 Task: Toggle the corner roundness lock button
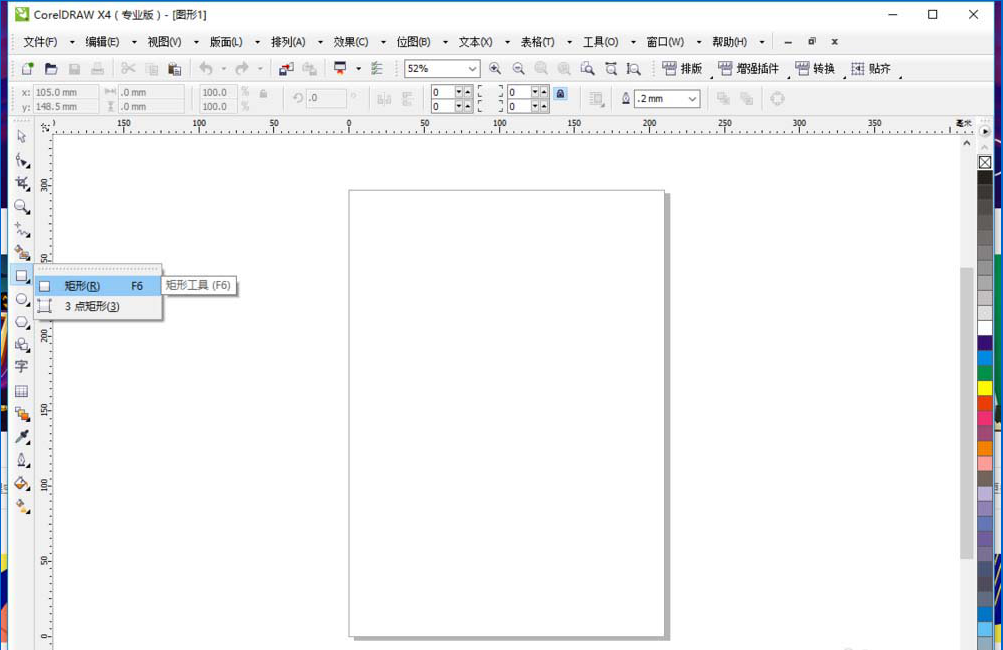tap(560, 94)
